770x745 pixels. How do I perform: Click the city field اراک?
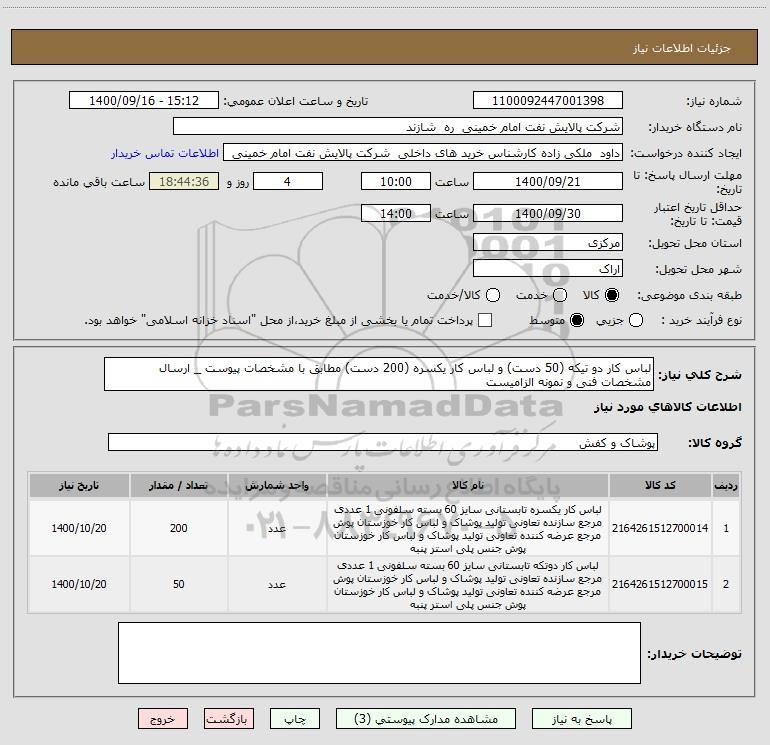pos(548,268)
